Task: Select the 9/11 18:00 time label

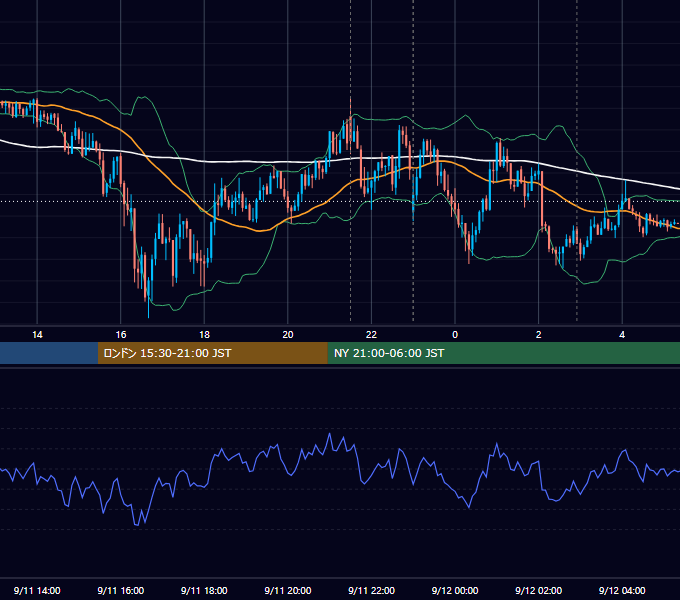Action: pos(204,590)
